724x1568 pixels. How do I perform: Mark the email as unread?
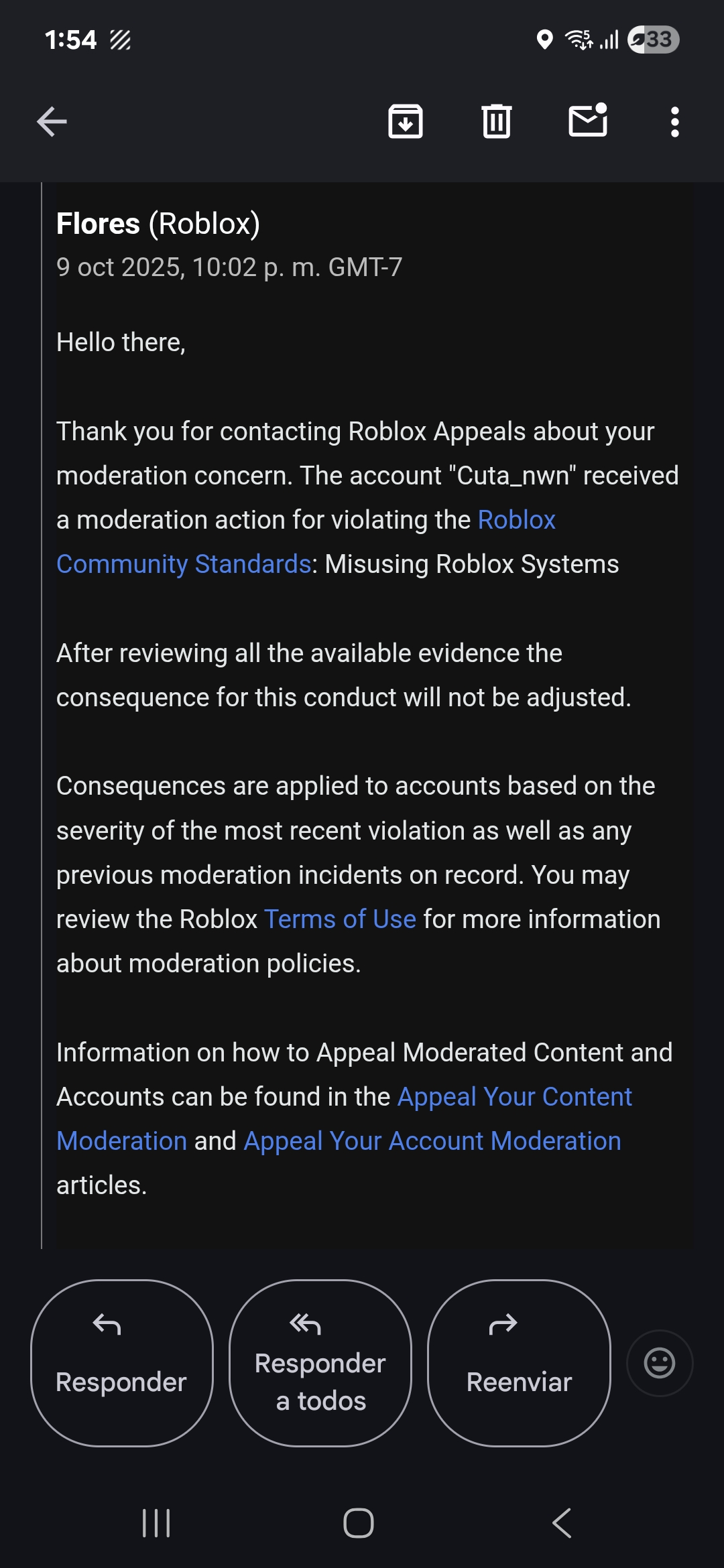(x=587, y=121)
